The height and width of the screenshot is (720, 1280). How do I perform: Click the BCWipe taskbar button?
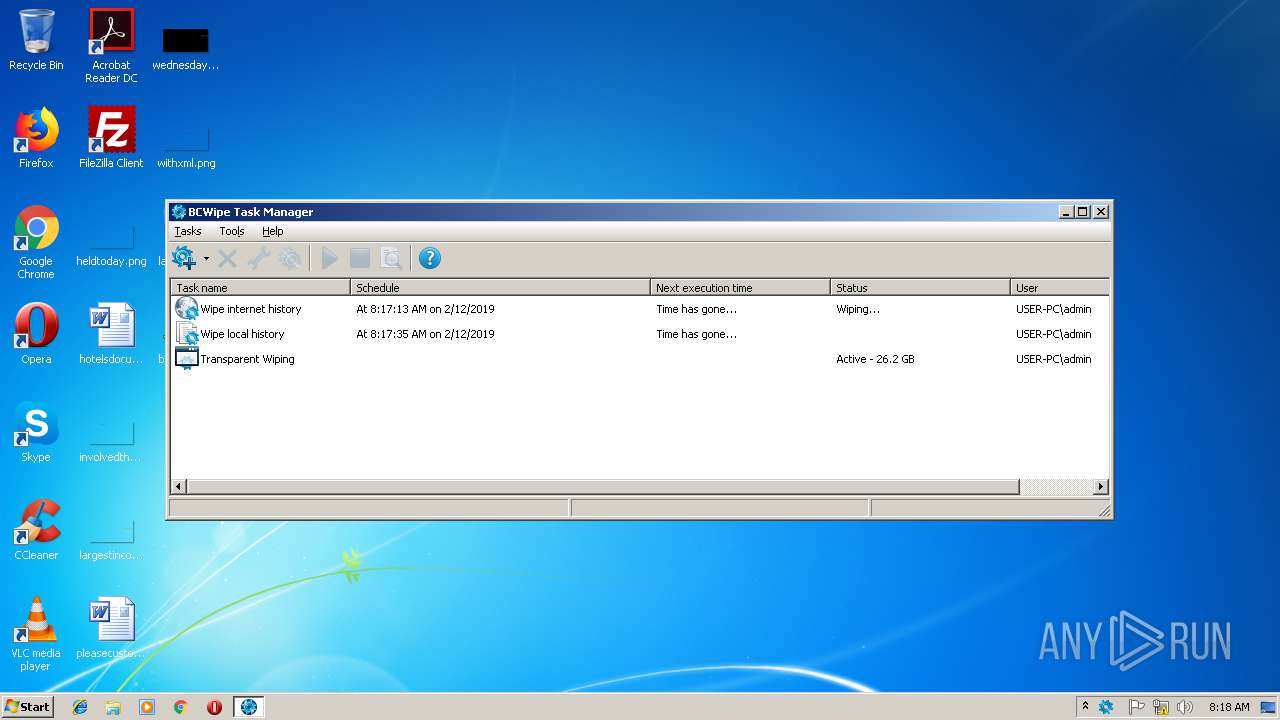249,707
